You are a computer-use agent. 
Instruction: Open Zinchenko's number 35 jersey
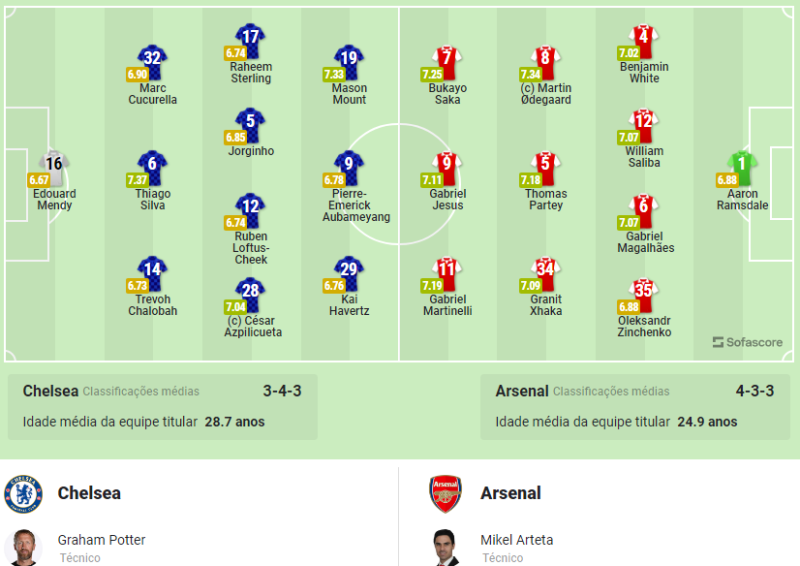(643, 291)
